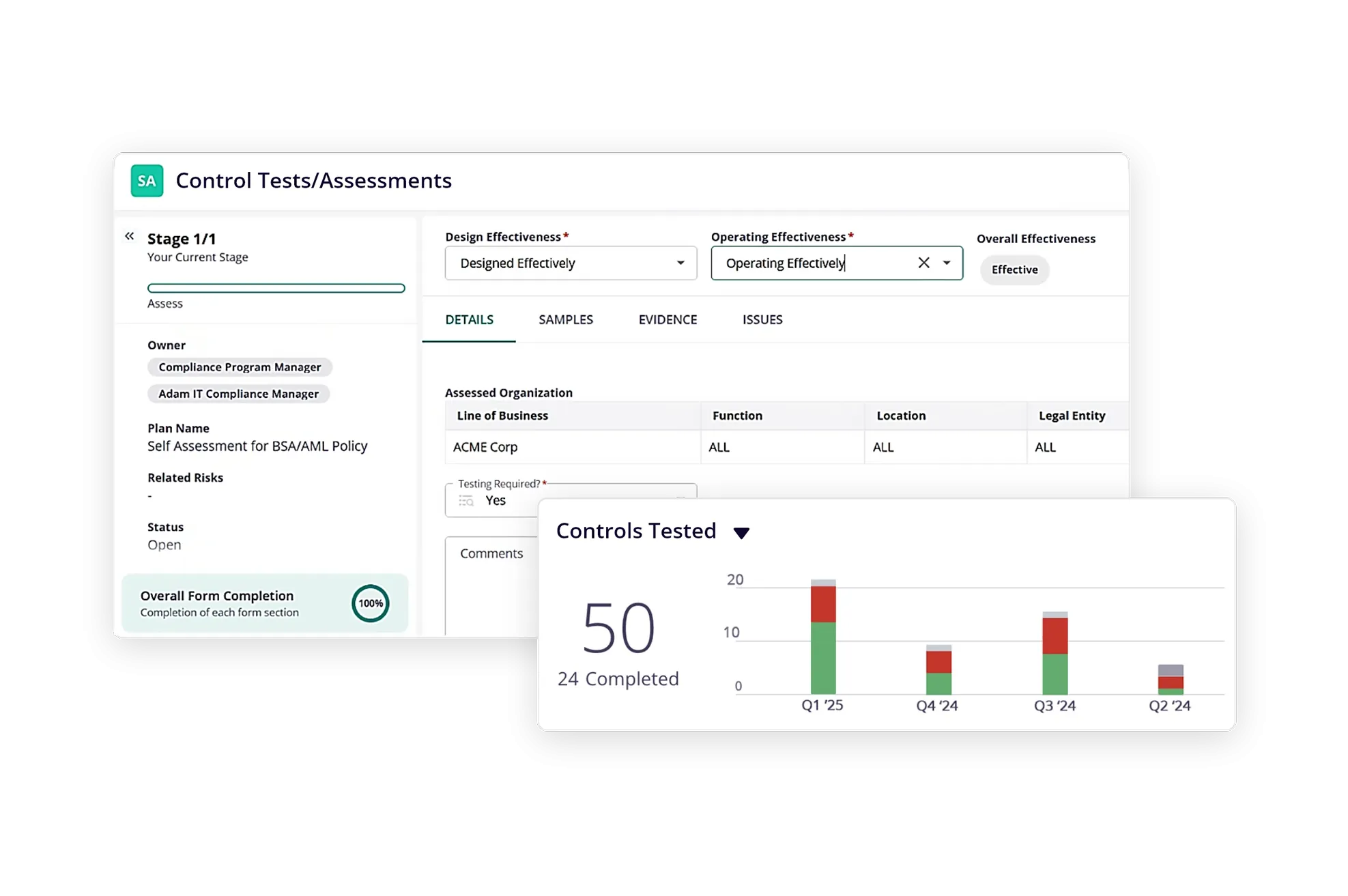Viewport: 1348px width, 896px height.
Task: Click the Compliance Program Manager owner chip
Action: pos(240,367)
